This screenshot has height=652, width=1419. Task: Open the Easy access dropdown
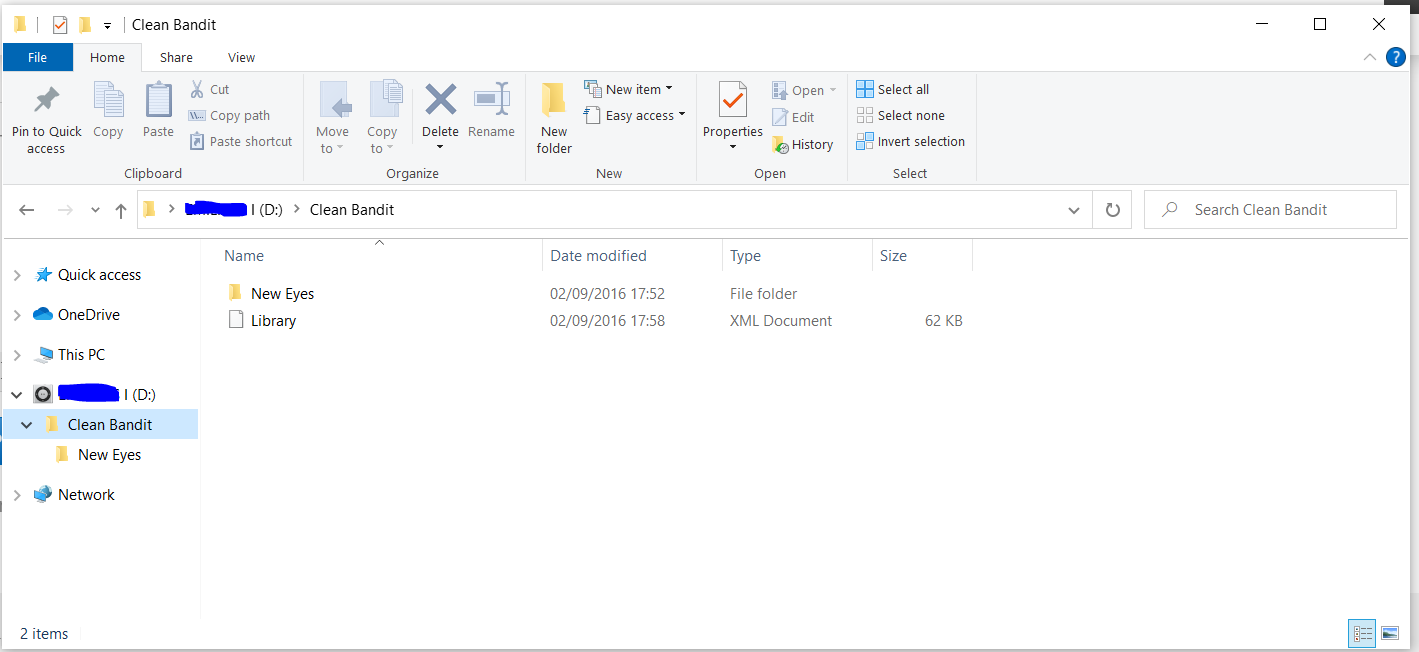pyautogui.click(x=635, y=115)
